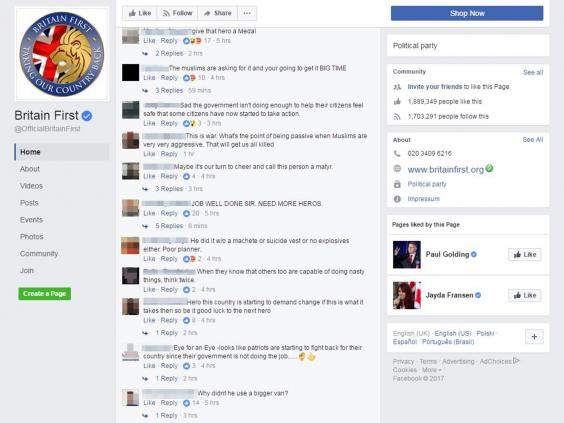The width and height of the screenshot is (564, 423).
Task: Click the Britain First lion logo profile picture
Action: pos(62,54)
